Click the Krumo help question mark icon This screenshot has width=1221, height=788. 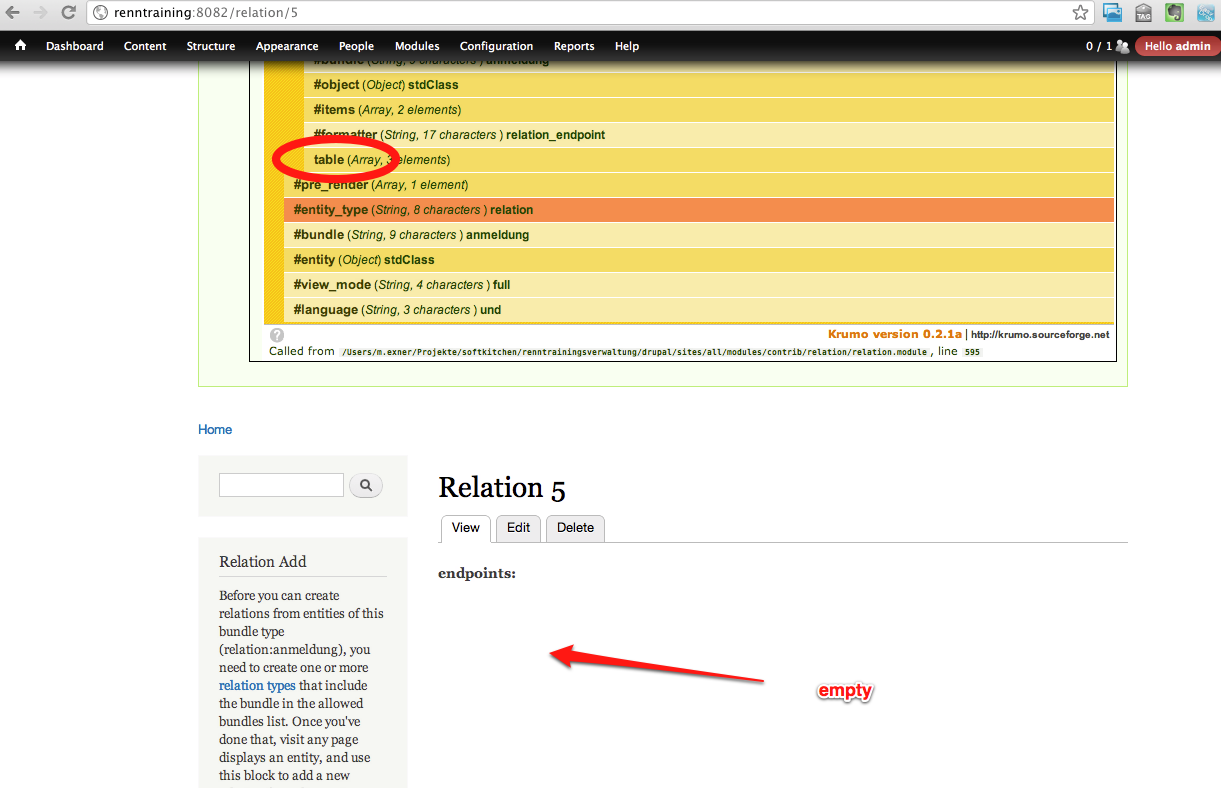tap(277, 335)
